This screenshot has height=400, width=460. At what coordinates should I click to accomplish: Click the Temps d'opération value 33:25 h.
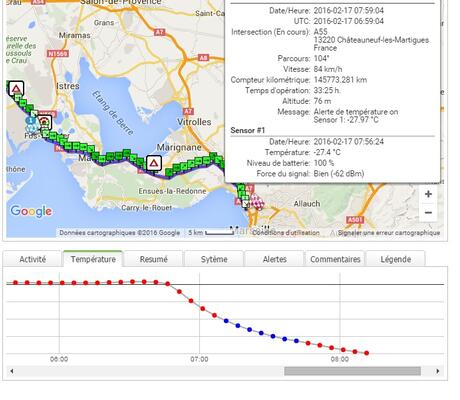tap(327, 91)
